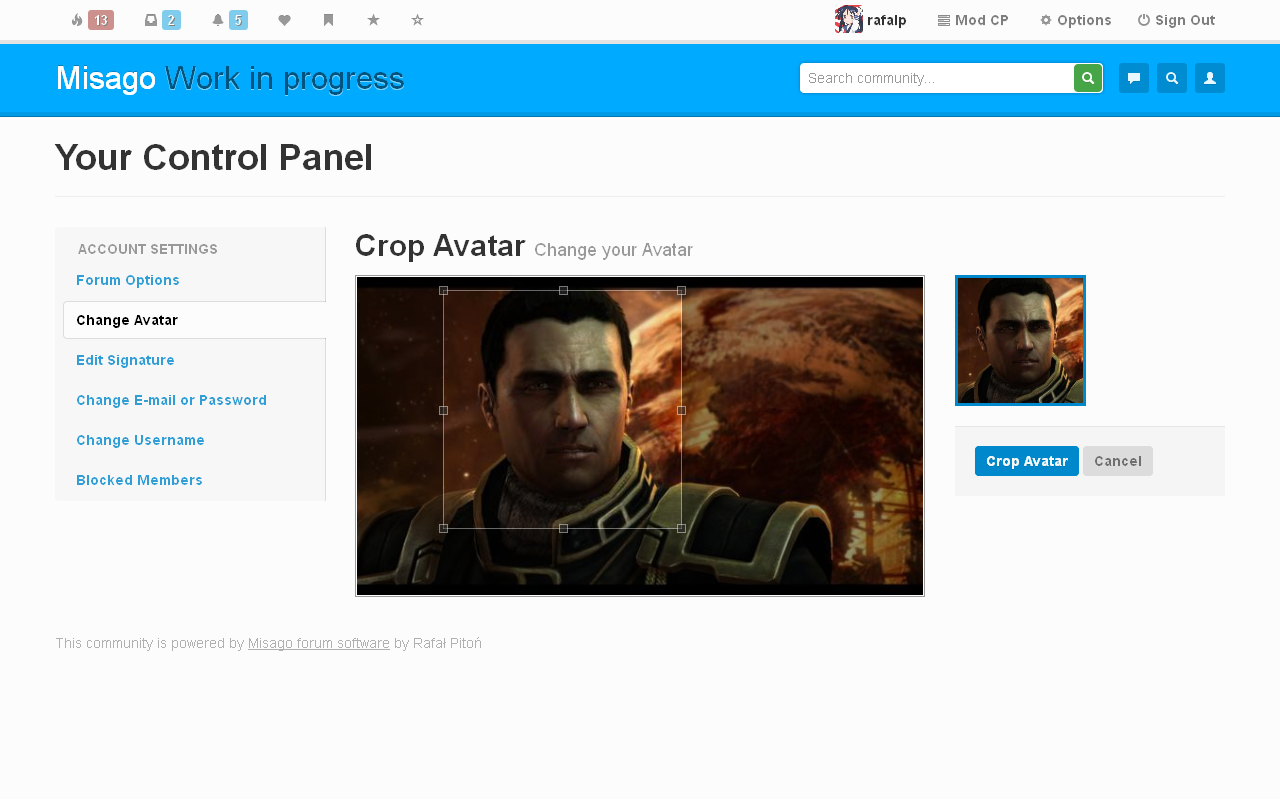The width and height of the screenshot is (1280, 800).
Task: Click Sign Out in the top bar
Action: click(1176, 20)
